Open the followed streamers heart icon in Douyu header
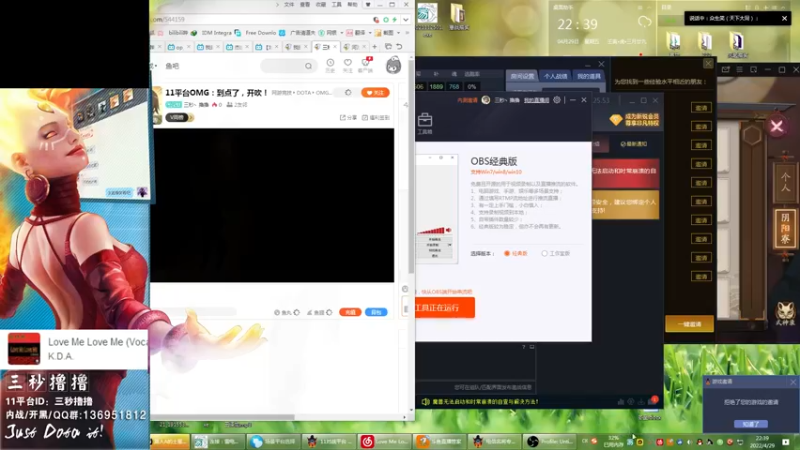The width and height of the screenshot is (800, 450). (347, 65)
